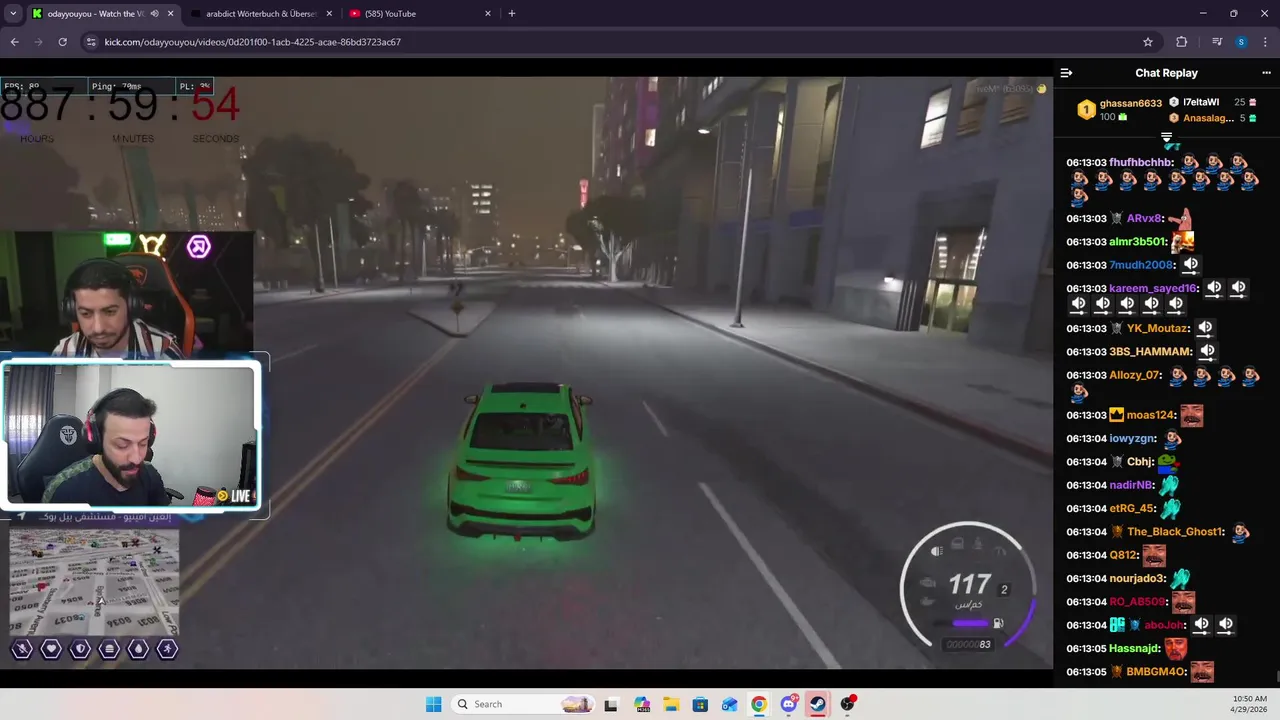Image resolution: width=1280 pixels, height=720 pixels.
Task: Click username YK_Moutaz in chat
Action: 1157,328
